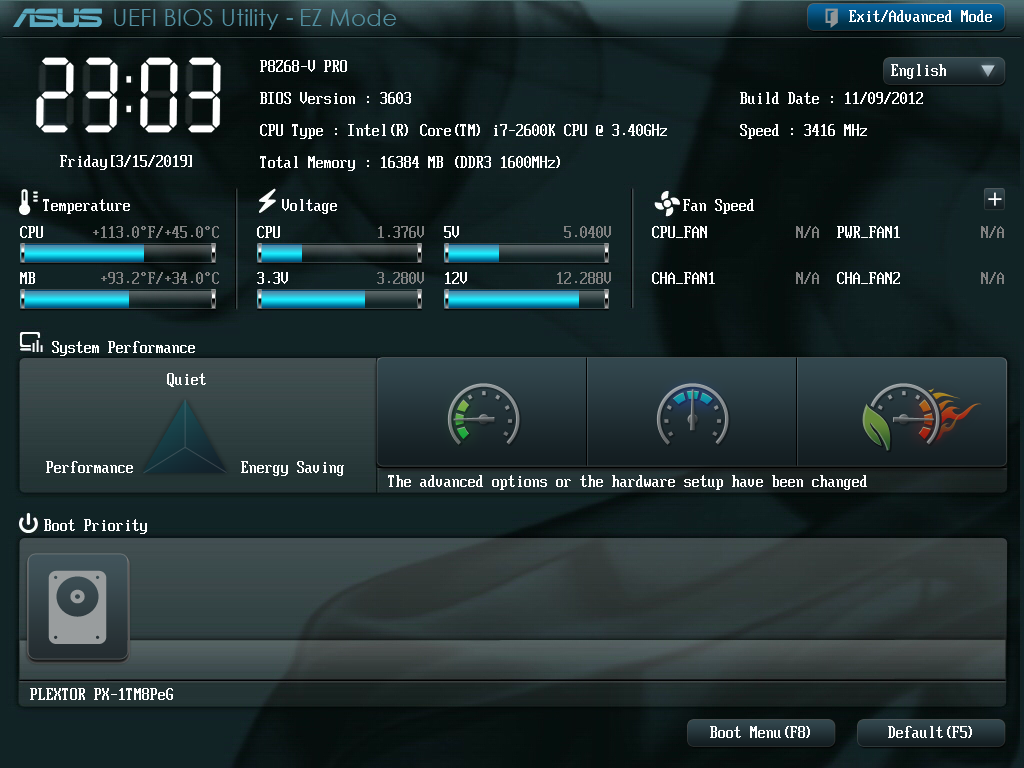The height and width of the screenshot is (768, 1024).
Task: Click the Build Date 11/09/2012 text
Action: pos(831,99)
